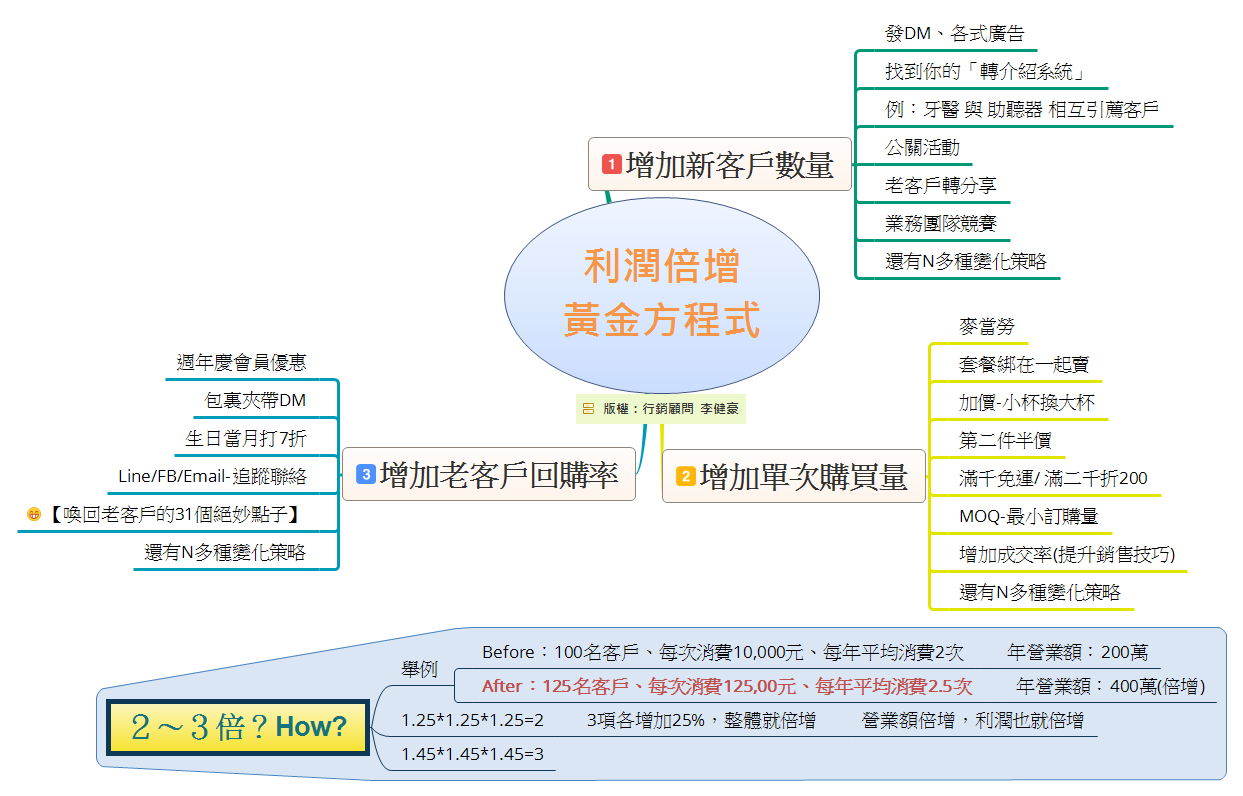Click subtopic 發DM、各式廣告
Image resolution: width=1243 pixels, height=796 pixels.
955,34
